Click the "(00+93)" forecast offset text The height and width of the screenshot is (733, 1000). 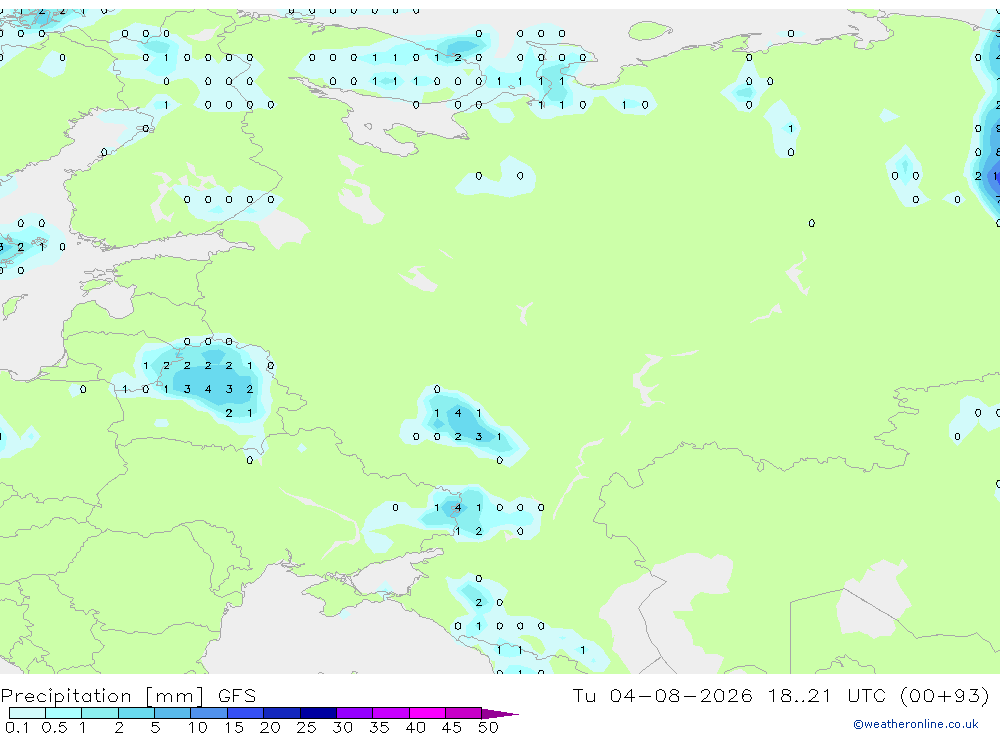click(x=945, y=695)
